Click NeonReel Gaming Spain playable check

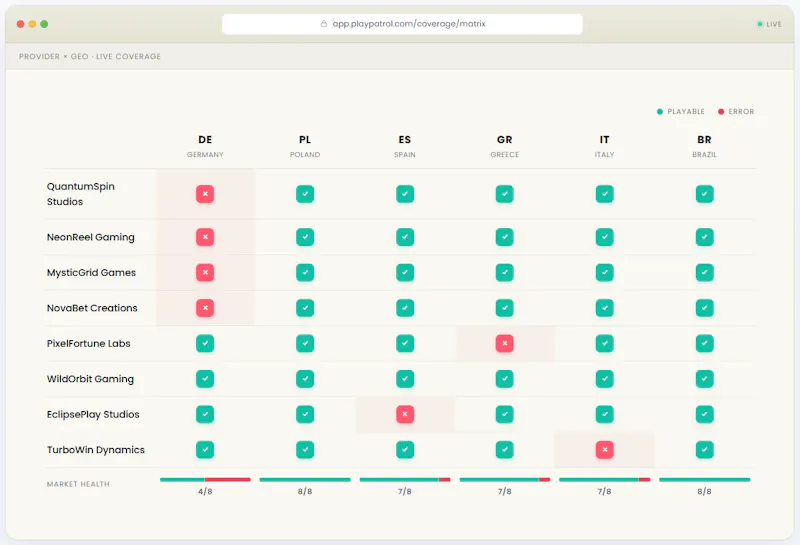pyautogui.click(x=405, y=237)
